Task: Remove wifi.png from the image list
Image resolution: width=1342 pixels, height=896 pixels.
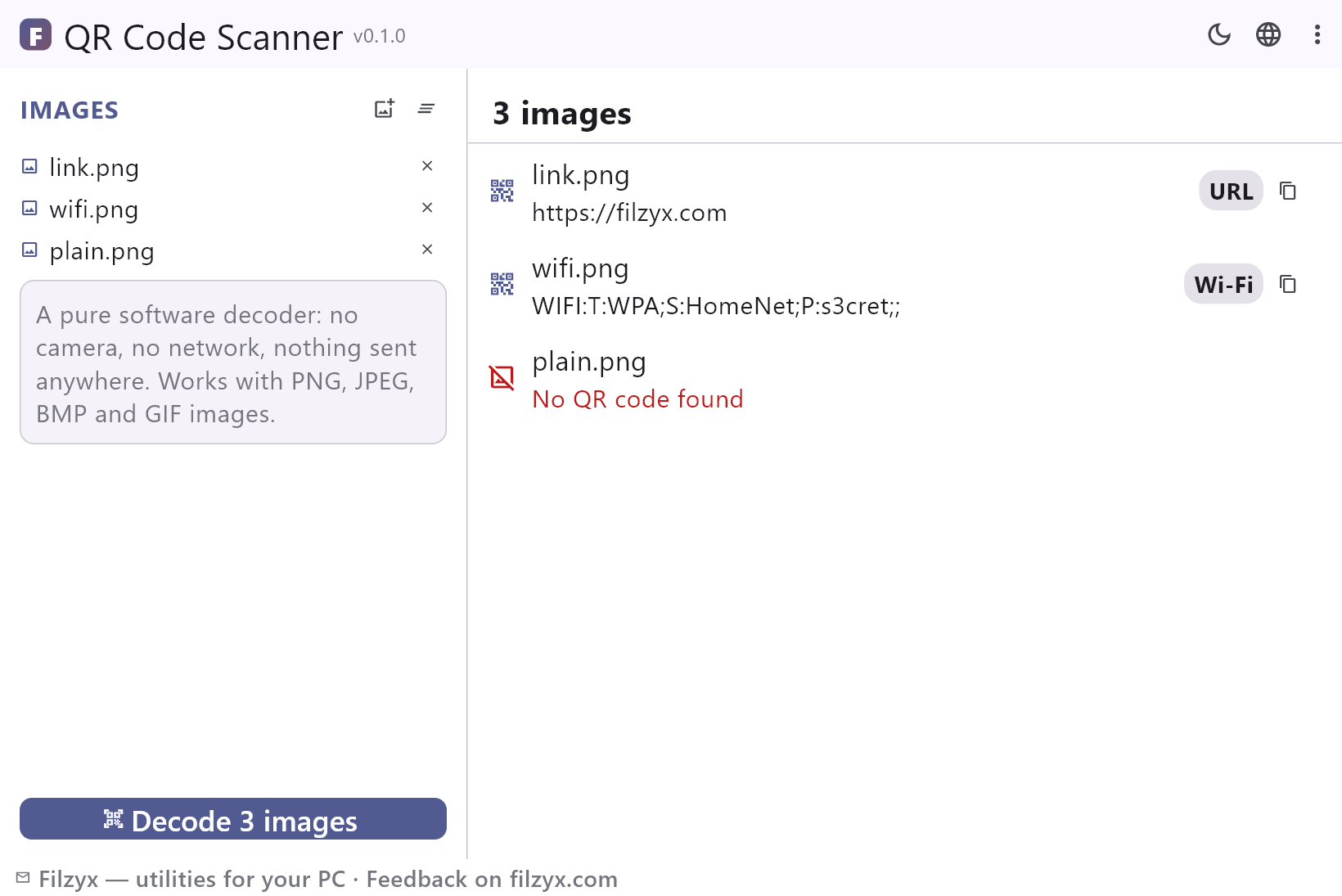Action: pos(427,208)
